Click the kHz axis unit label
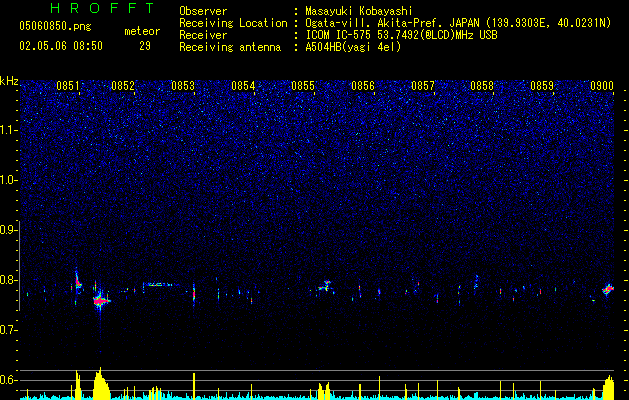 (9, 81)
